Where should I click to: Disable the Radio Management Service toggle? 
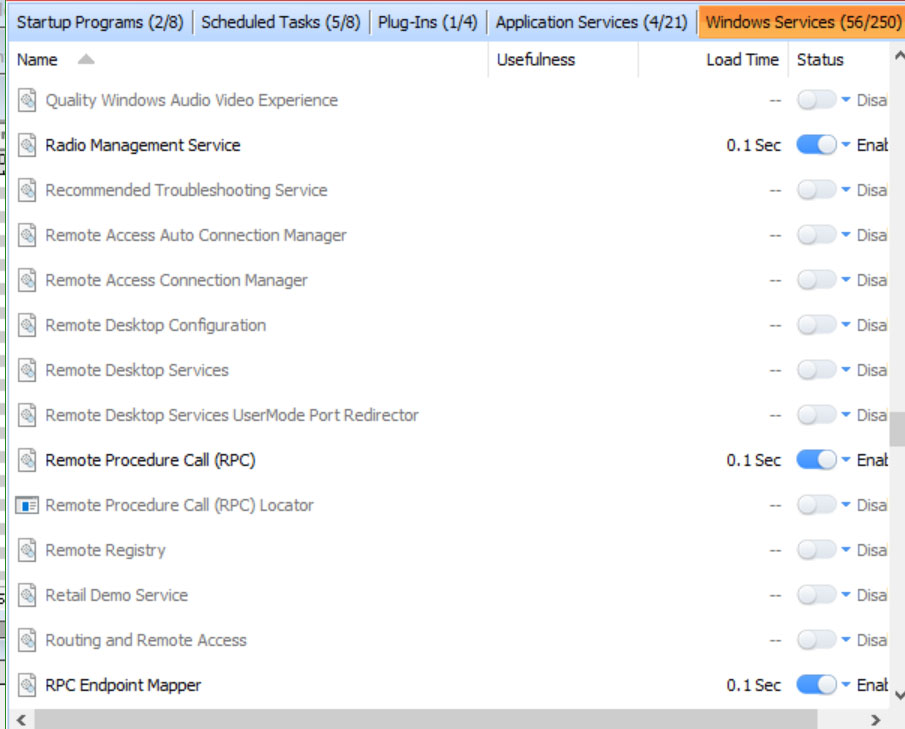[x=816, y=145]
